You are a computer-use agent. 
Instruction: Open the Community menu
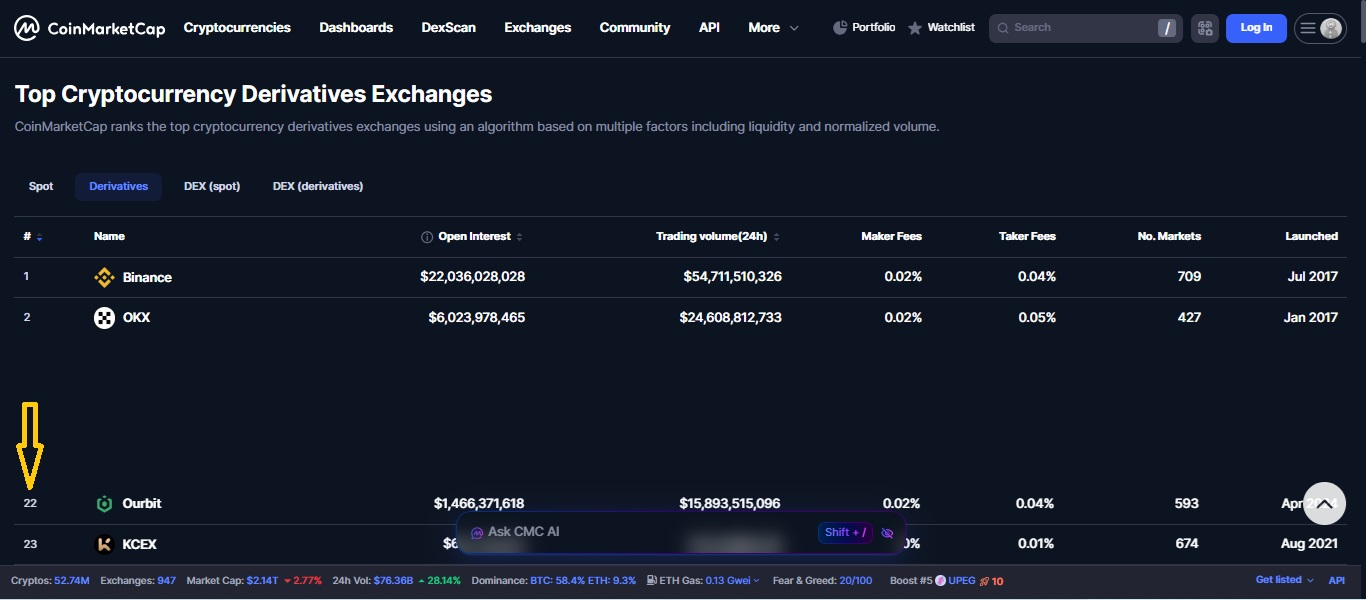635,28
